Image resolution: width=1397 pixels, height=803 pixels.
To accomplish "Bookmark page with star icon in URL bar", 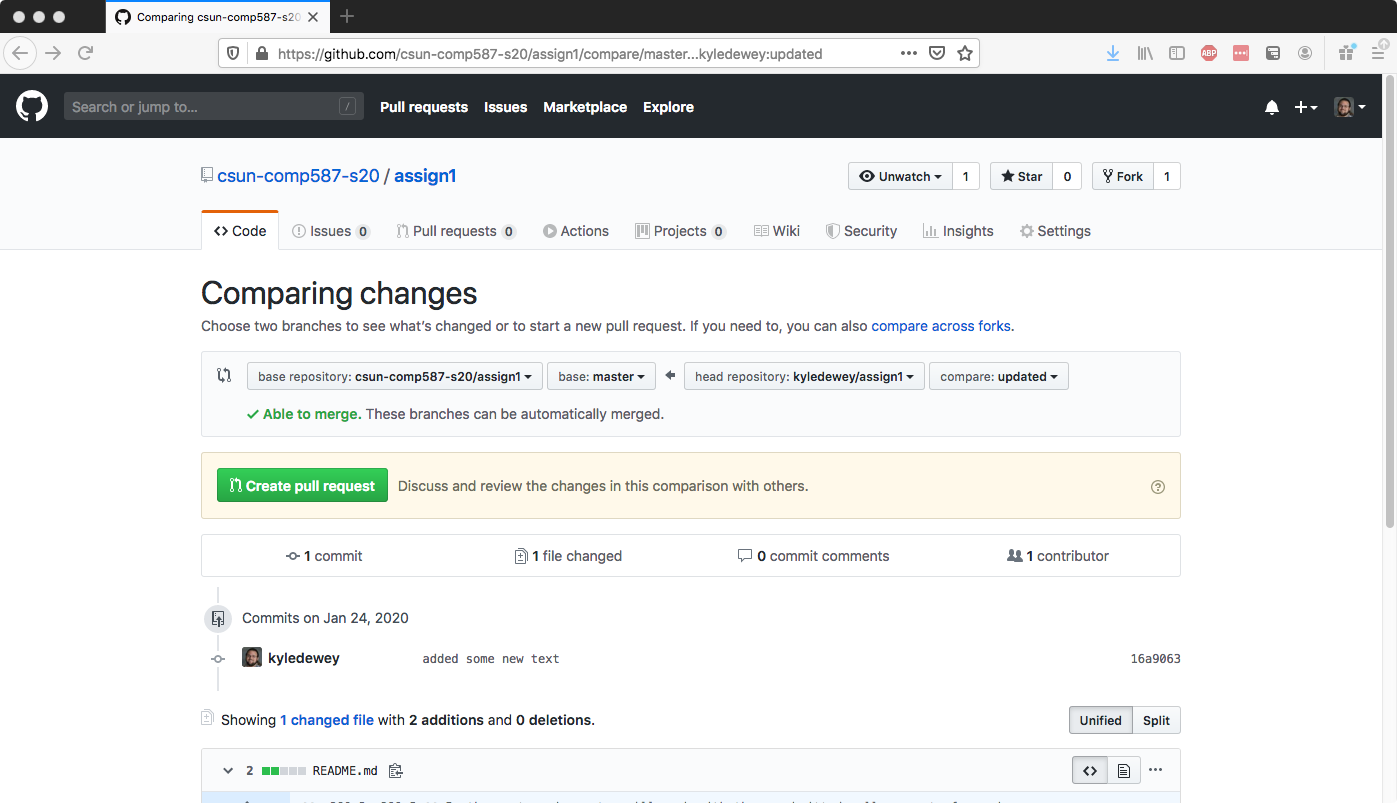I will click(x=965, y=53).
